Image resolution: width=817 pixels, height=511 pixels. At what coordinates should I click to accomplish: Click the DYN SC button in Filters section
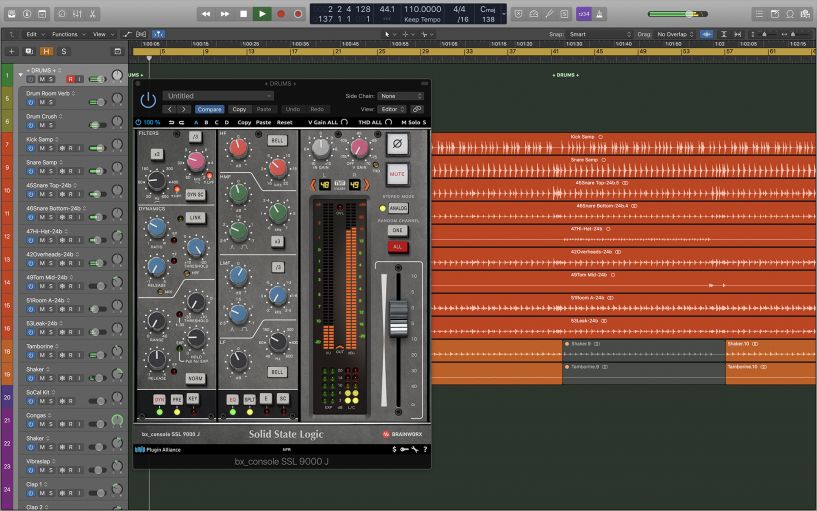[x=195, y=194]
